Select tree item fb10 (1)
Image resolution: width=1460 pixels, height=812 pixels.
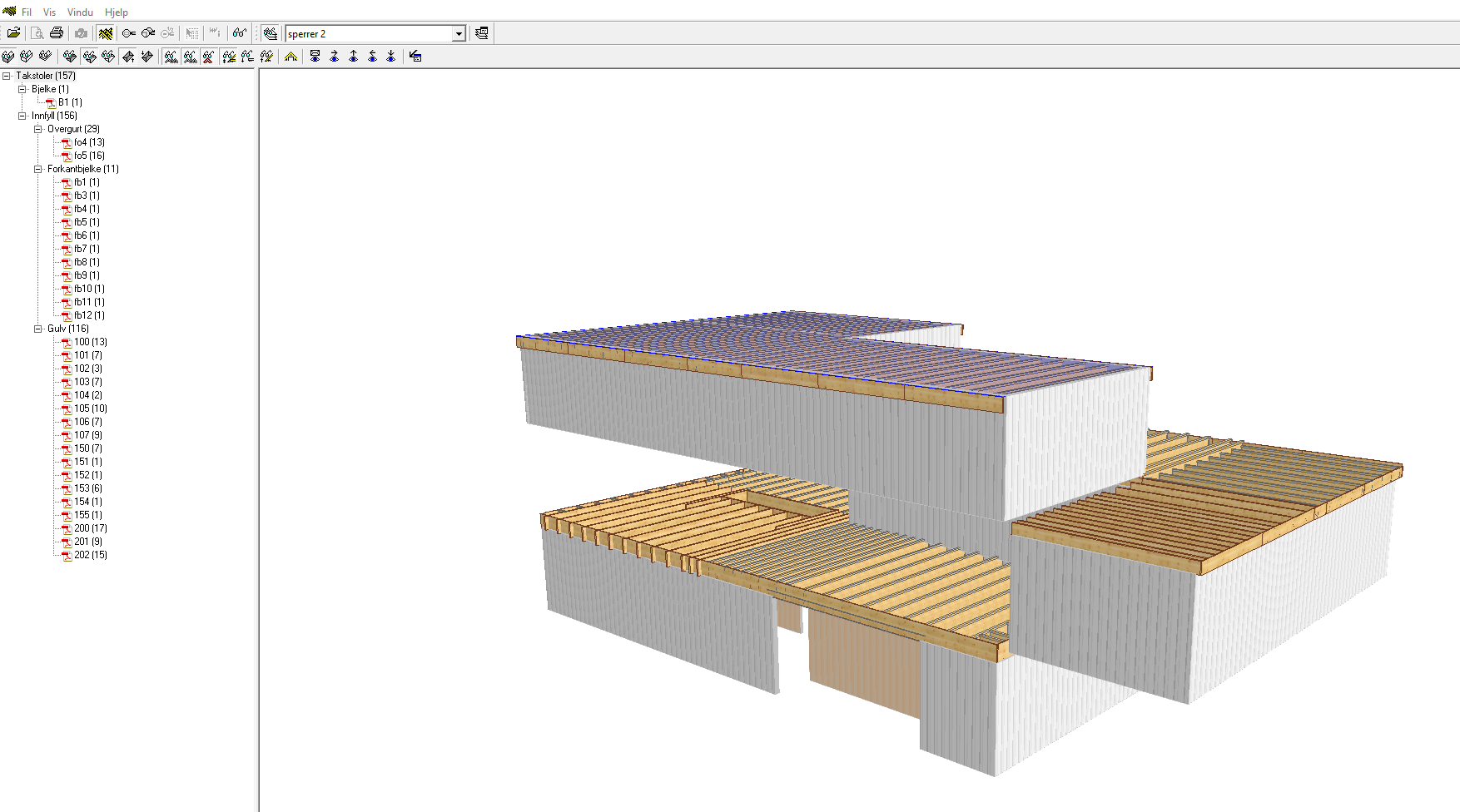tap(89, 289)
